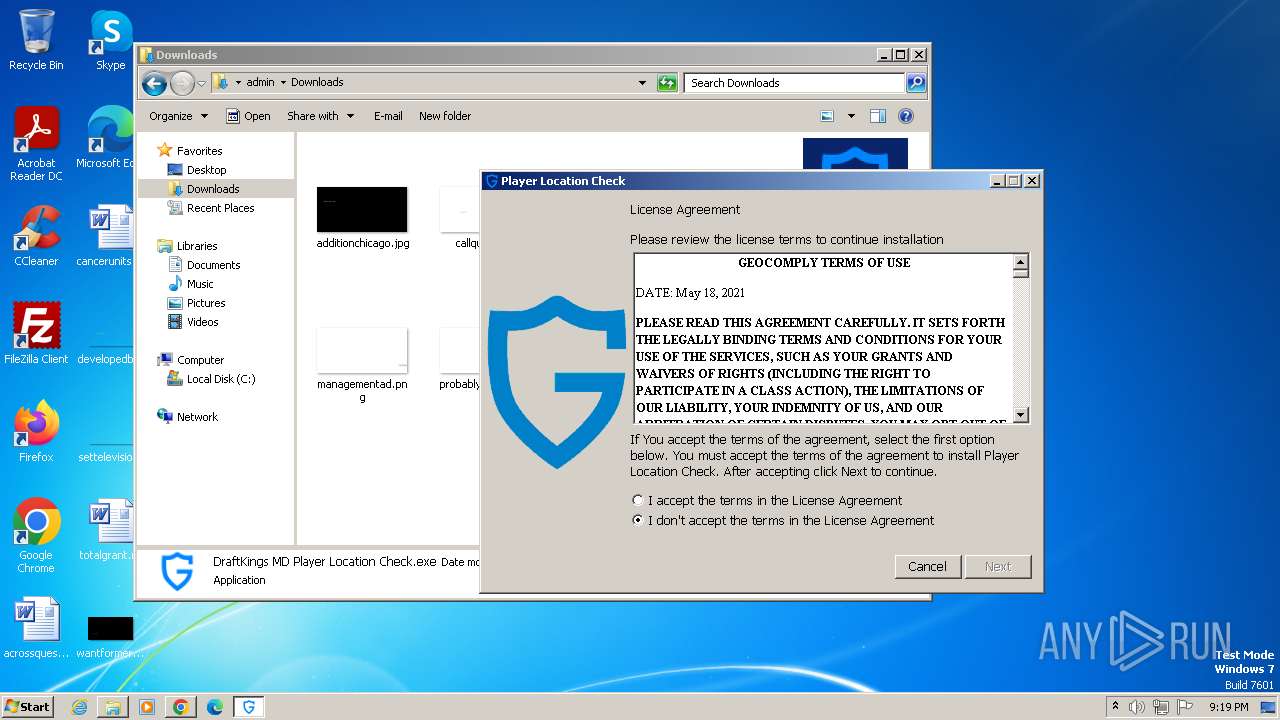Open the view options dropdown arrow
The width and height of the screenshot is (1280, 720).
tap(851, 116)
